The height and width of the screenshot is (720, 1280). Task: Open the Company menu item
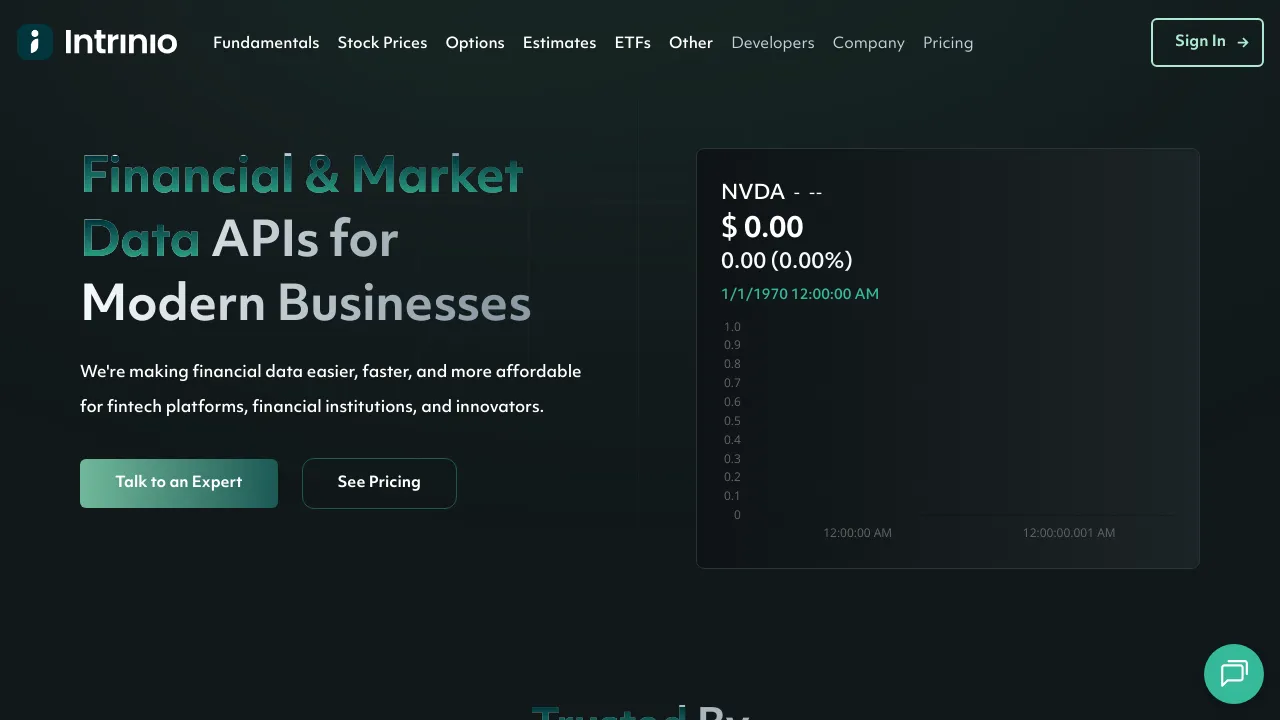[x=868, y=43]
